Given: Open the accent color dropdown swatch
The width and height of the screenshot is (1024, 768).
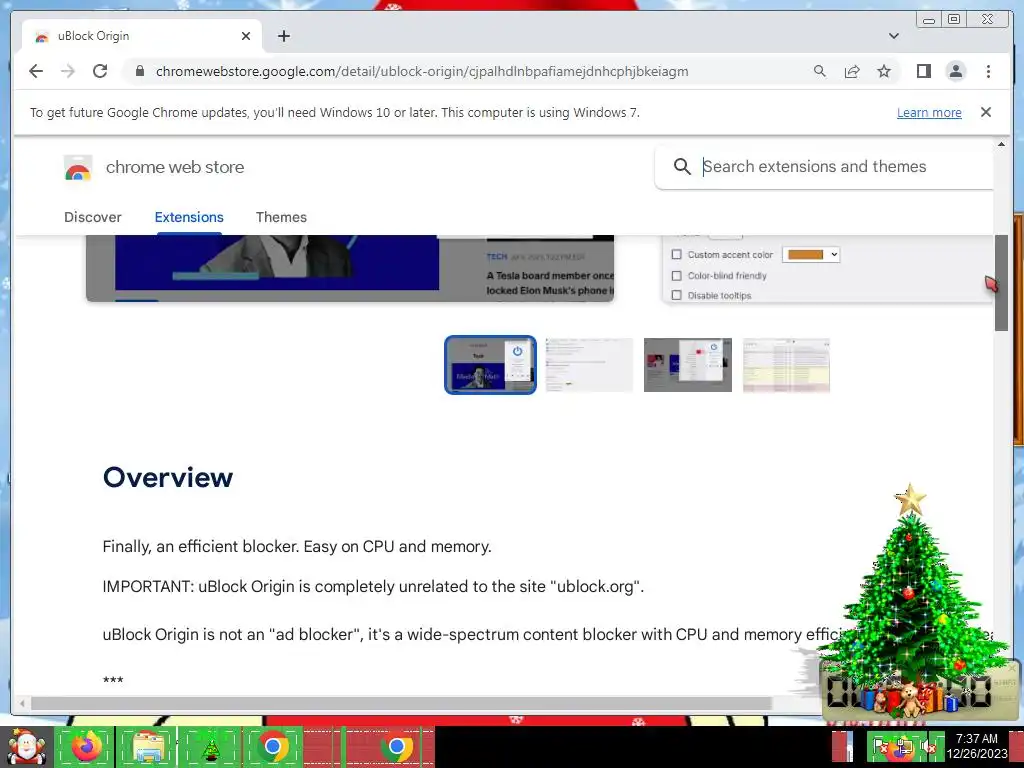Looking at the screenshot, I should 810,255.
